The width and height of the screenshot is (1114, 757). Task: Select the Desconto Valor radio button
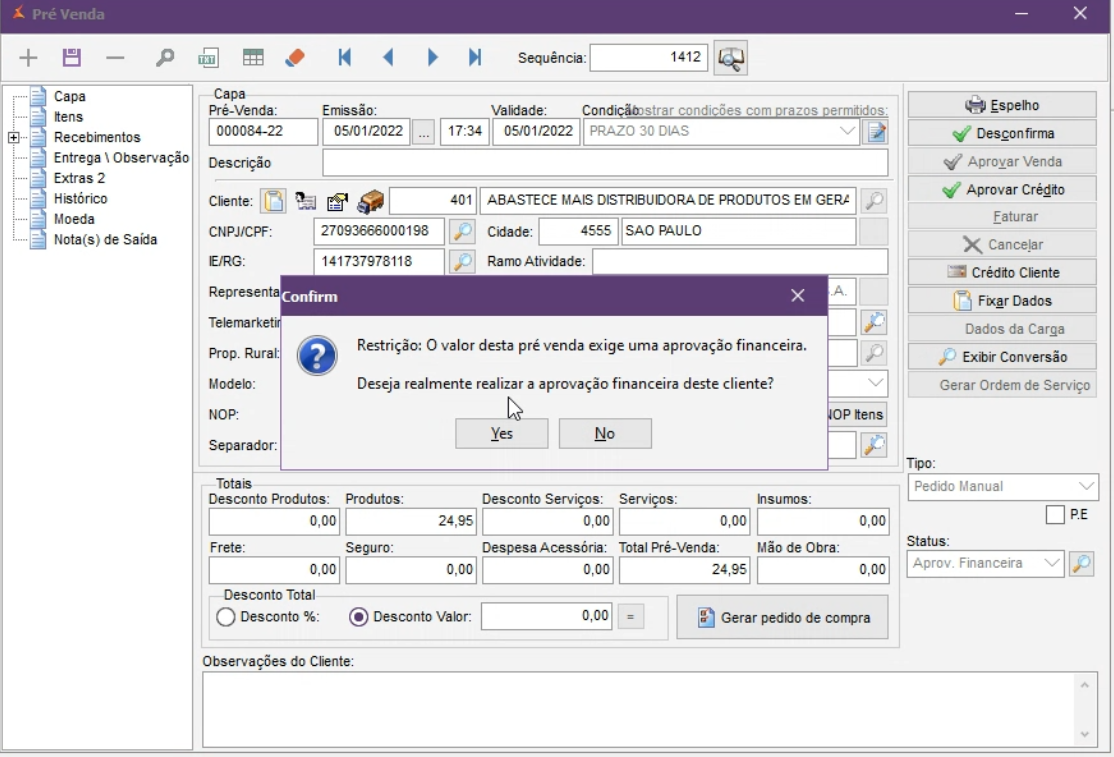(359, 617)
